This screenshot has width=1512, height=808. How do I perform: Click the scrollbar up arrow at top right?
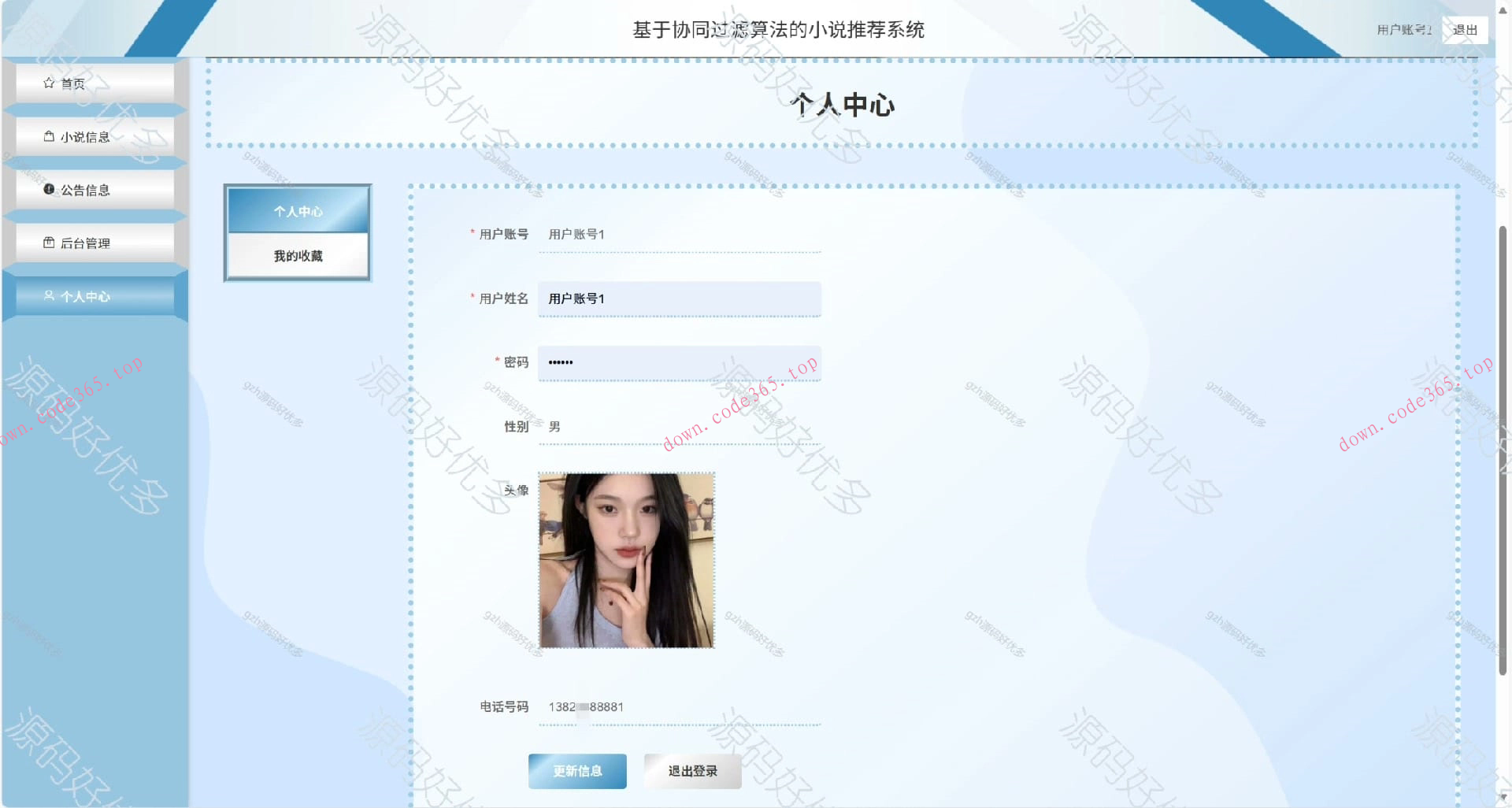tap(1503, 9)
